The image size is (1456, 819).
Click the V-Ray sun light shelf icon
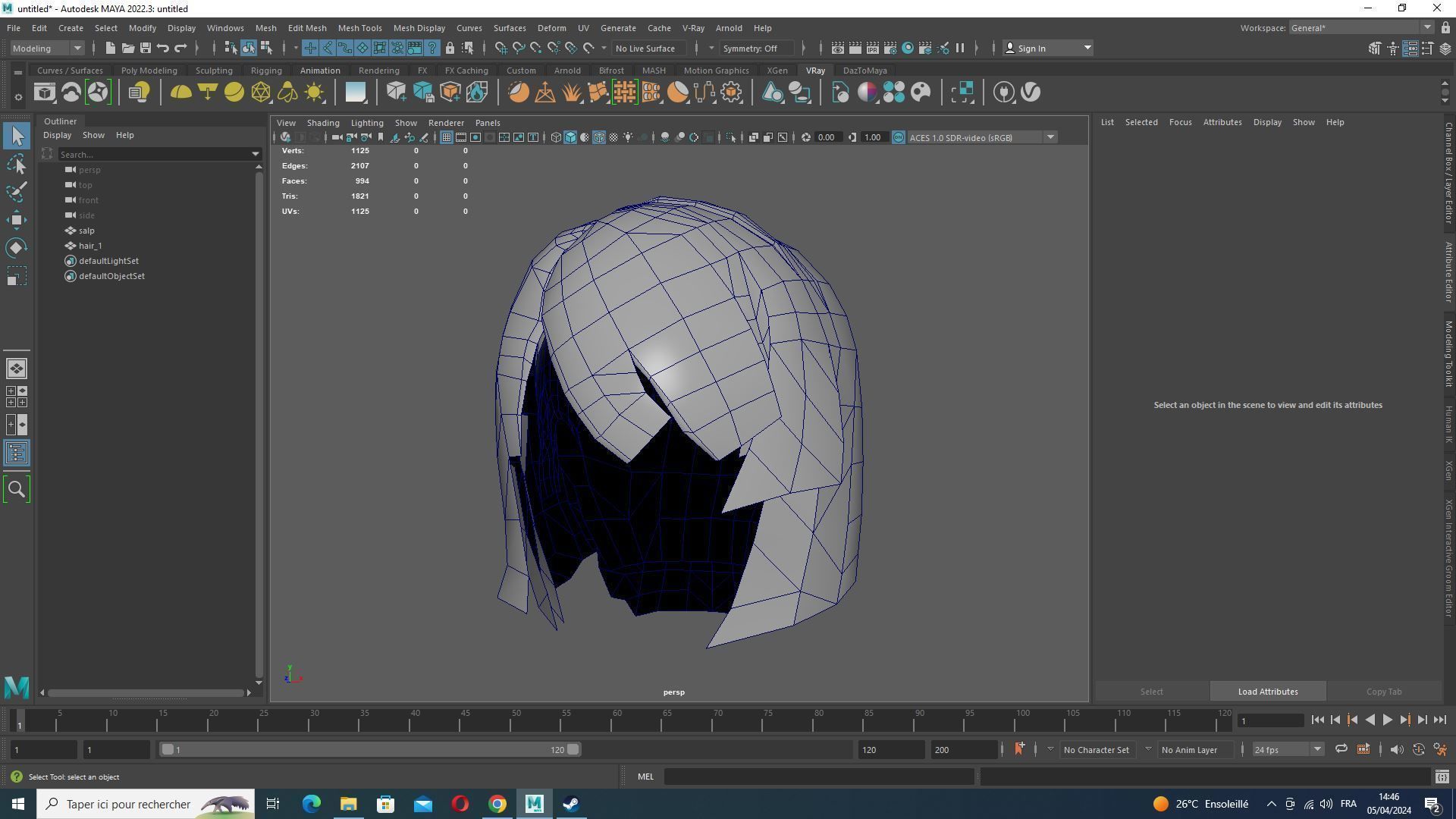314,93
